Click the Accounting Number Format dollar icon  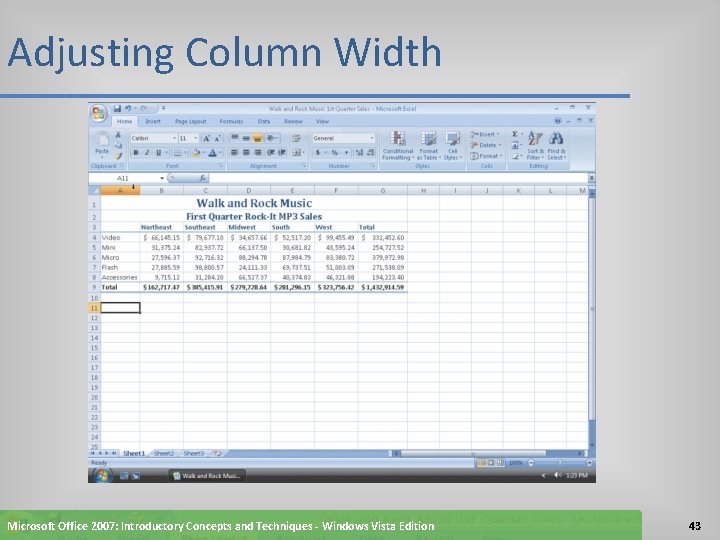tap(319, 152)
